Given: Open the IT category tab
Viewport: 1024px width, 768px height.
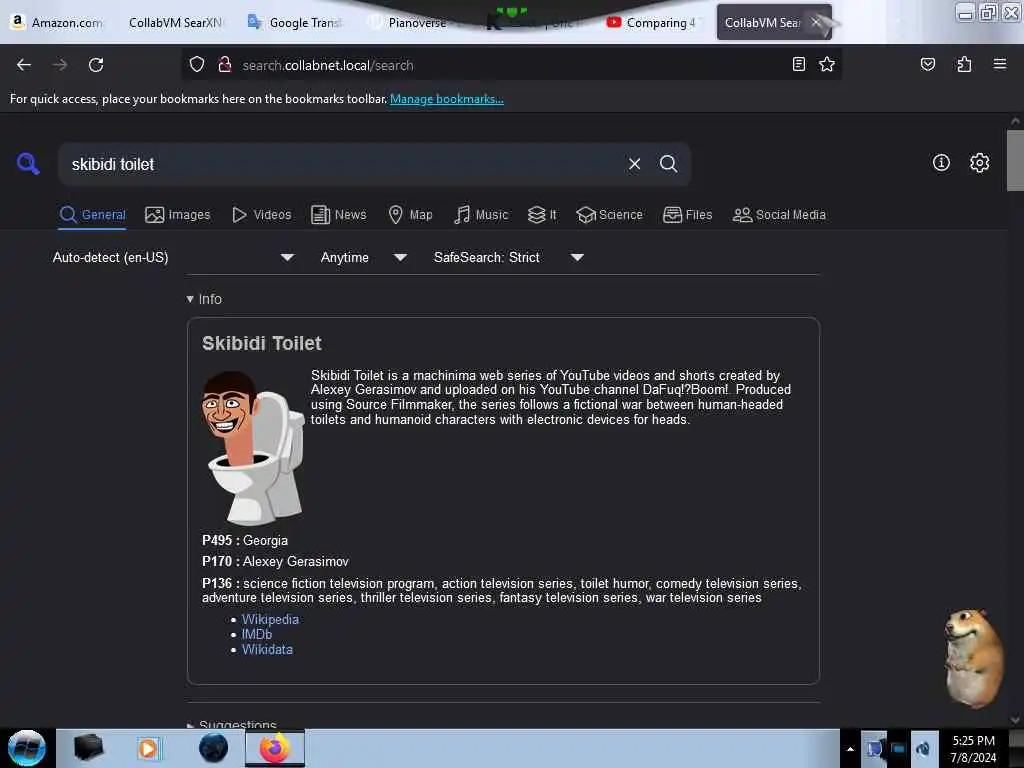Looking at the screenshot, I should pos(542,215).
